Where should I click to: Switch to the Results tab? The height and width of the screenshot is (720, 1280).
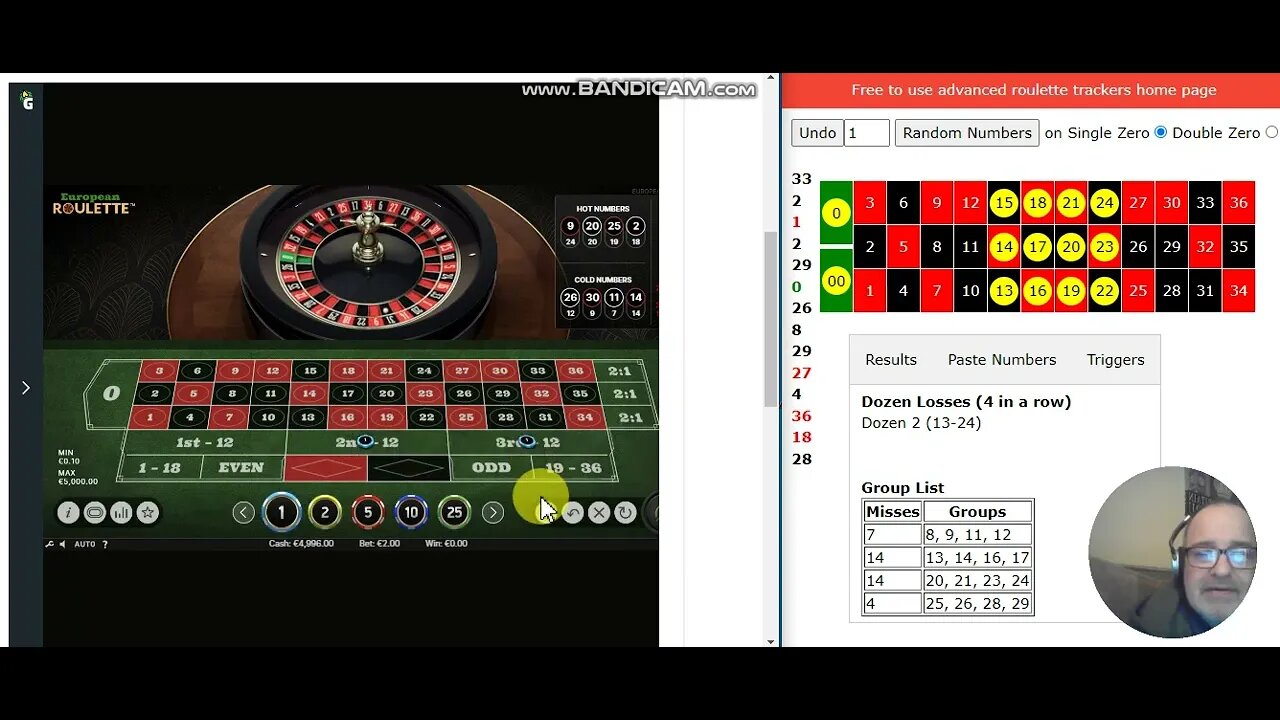pyautogui.click(x=891, y=360)
